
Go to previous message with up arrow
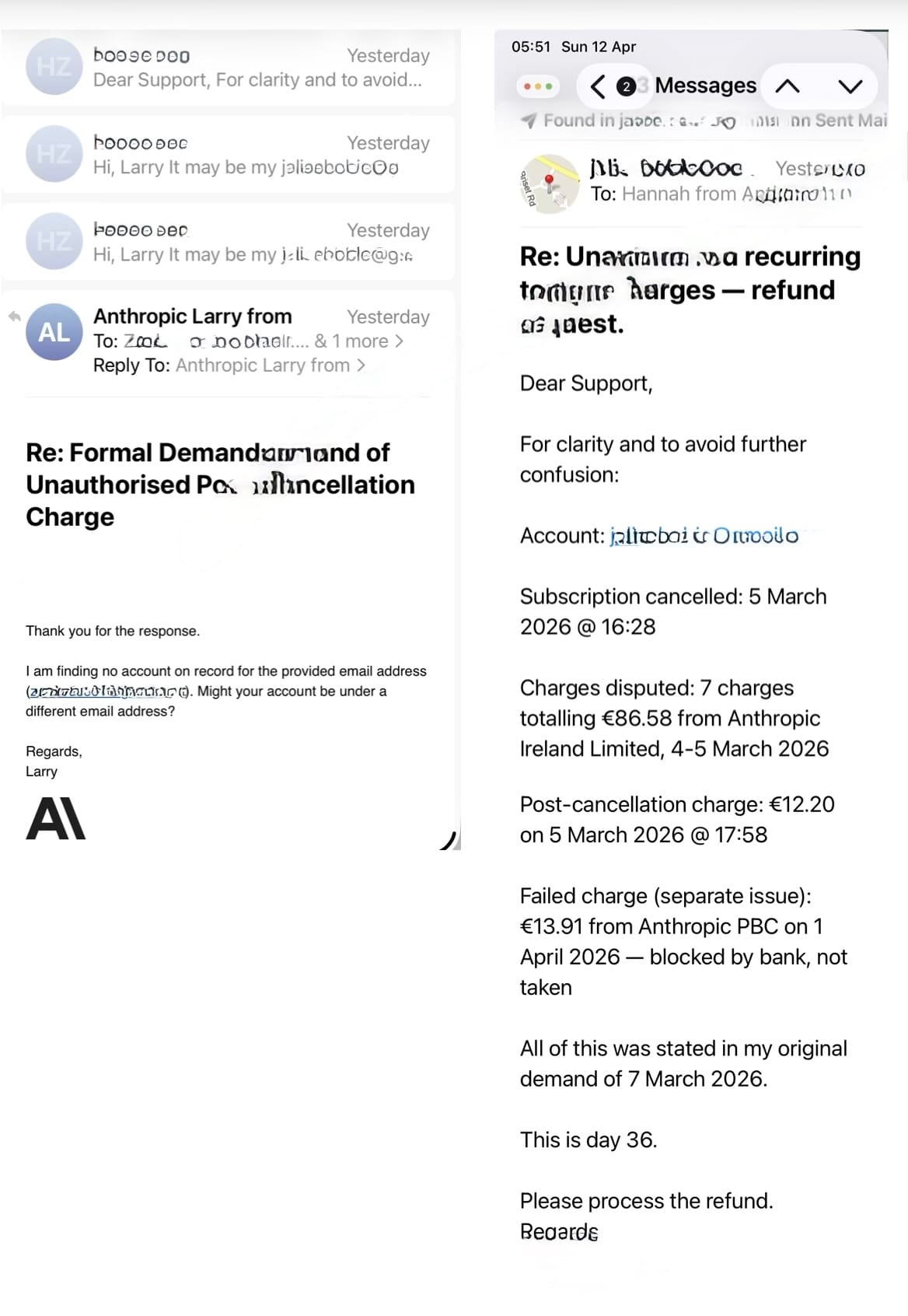point(788,86)
